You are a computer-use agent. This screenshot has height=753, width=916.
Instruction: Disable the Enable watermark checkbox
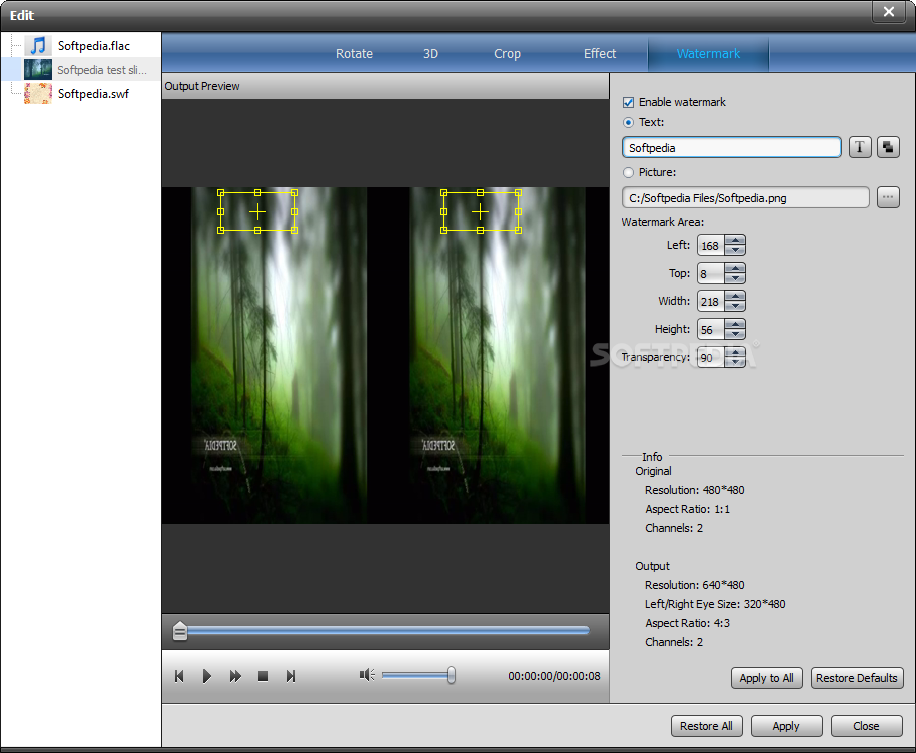point(629,102)
